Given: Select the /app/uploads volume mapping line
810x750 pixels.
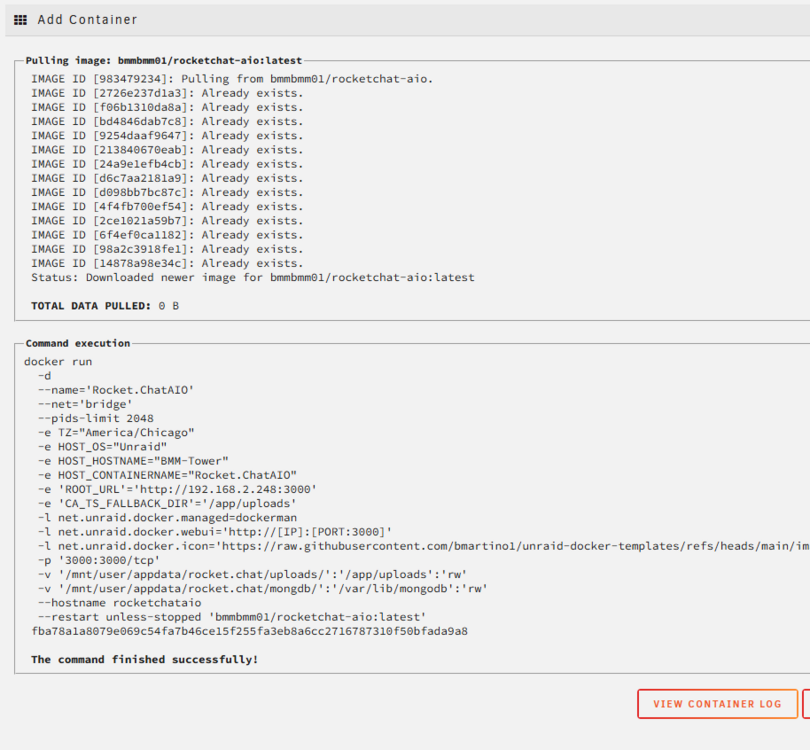Looking at the screenshot, I should click(x=253, y=574).
